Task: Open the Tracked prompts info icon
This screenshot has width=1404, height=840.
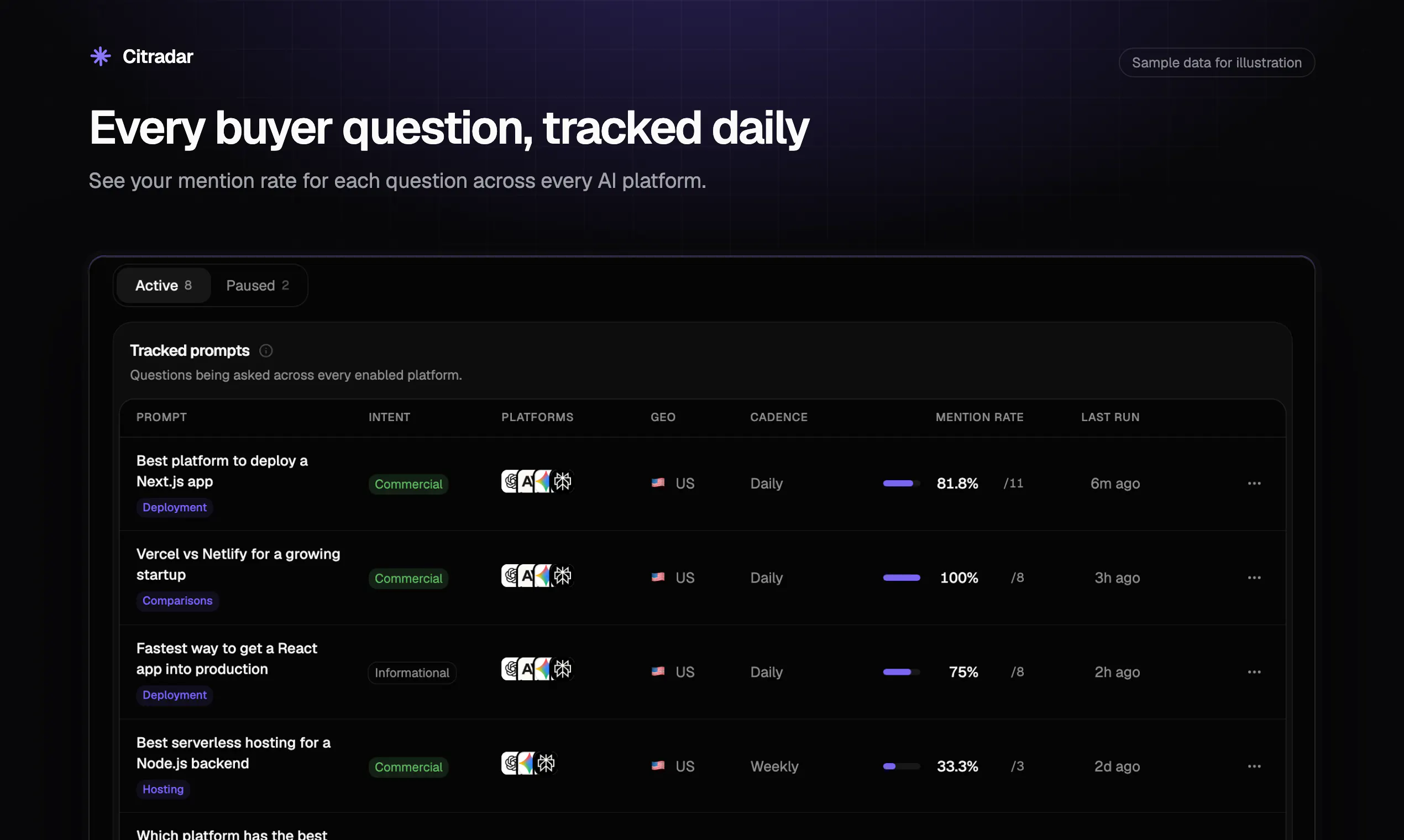Action: click(265, 351)
